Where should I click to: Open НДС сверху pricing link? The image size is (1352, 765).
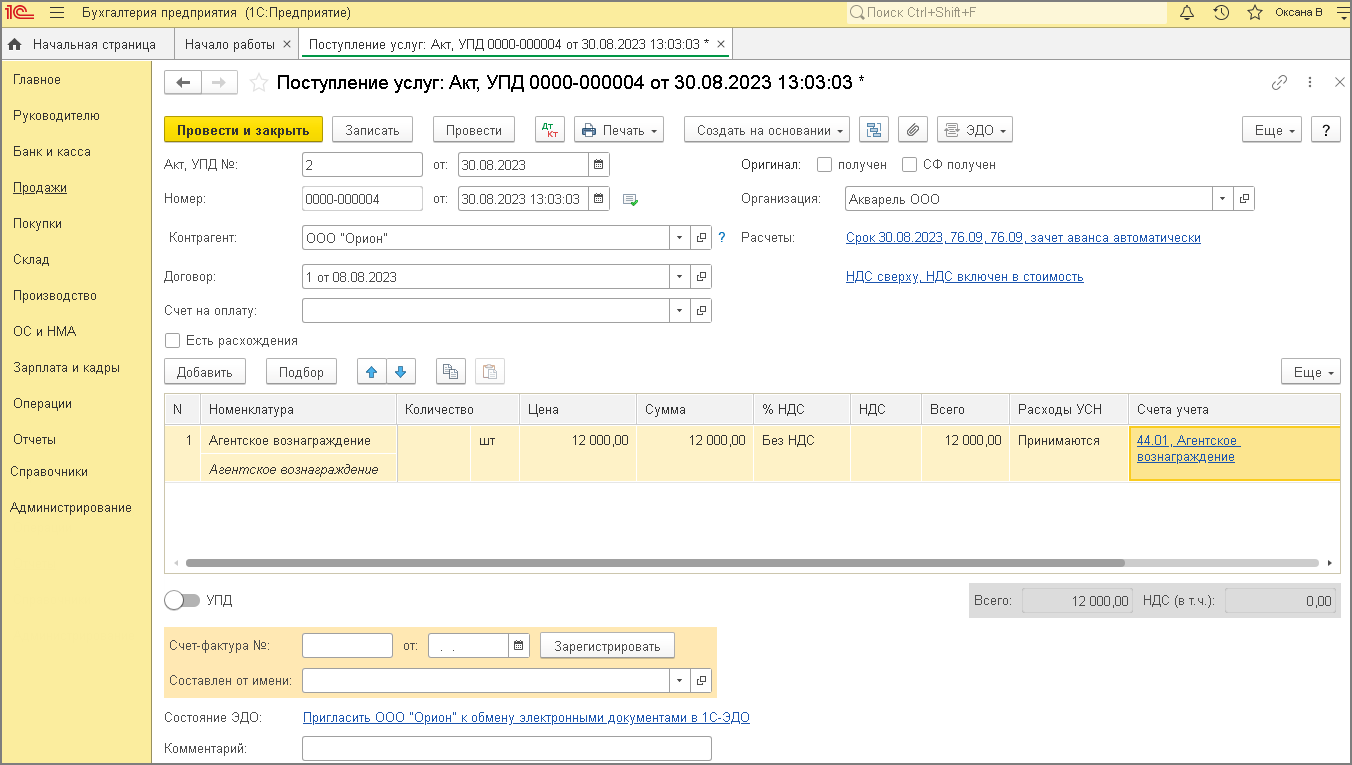964,277
